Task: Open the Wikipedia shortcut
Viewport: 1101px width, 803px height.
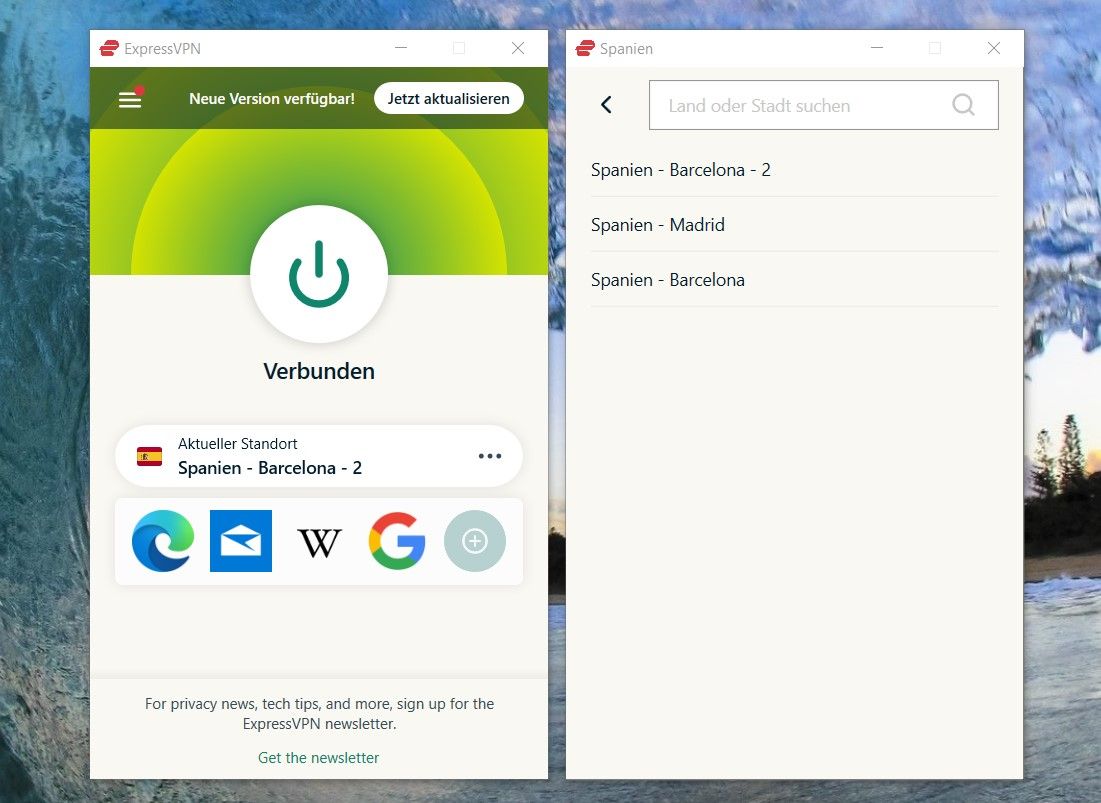Action: click(x=319, y=542)
